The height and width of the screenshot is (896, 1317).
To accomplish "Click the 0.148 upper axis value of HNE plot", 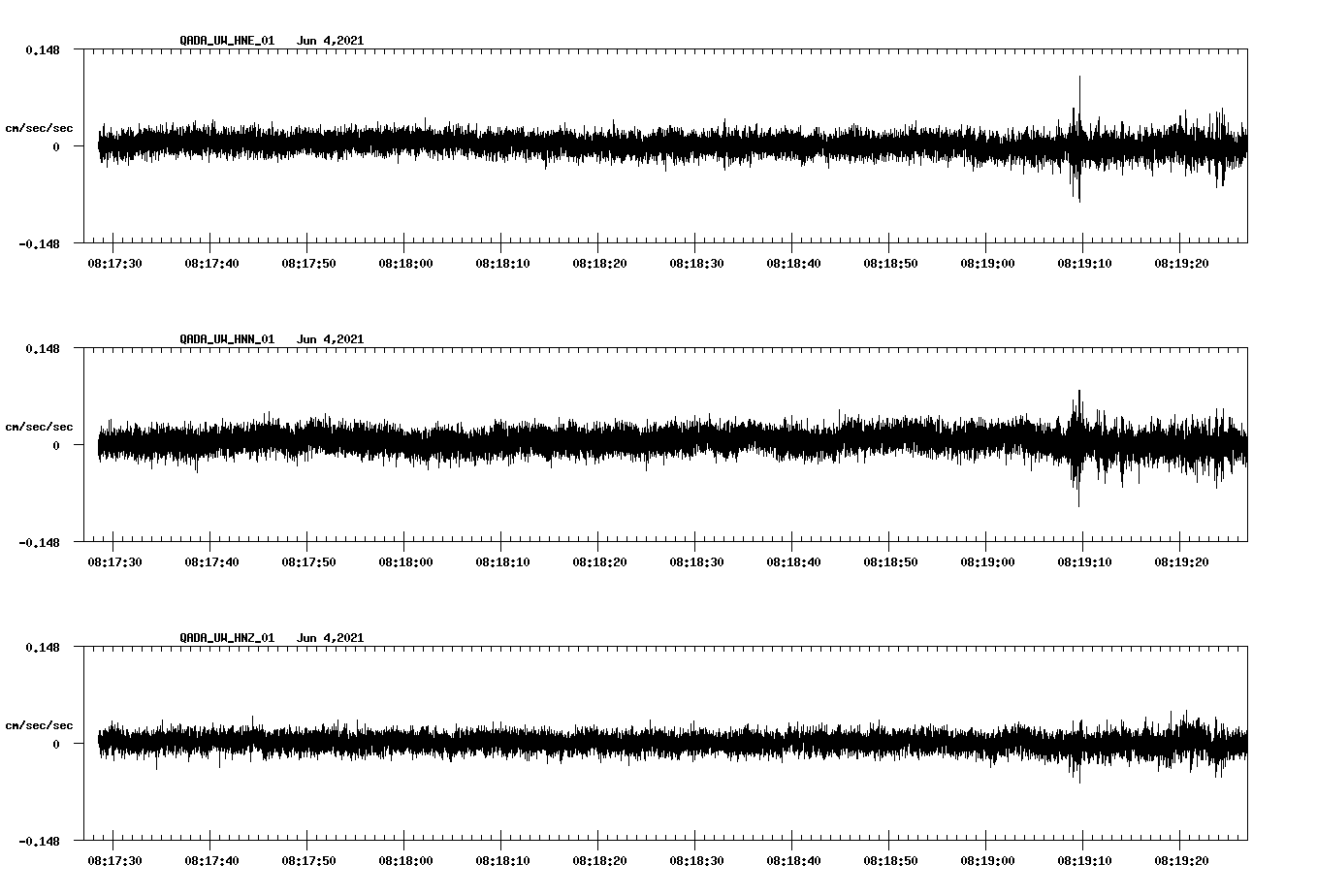I will (43, 49).
